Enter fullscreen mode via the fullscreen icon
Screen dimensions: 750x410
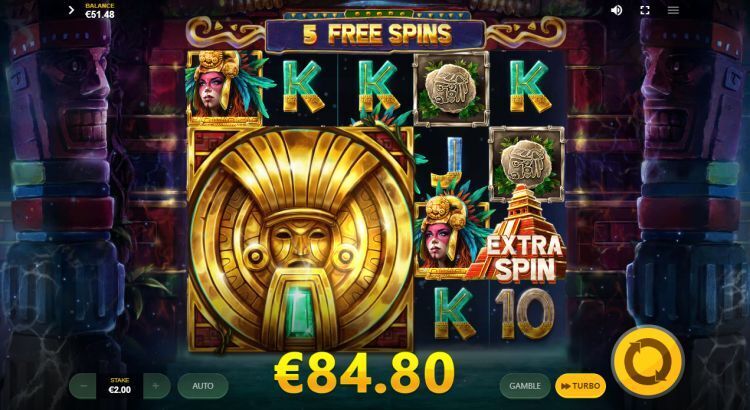[645, 10]
